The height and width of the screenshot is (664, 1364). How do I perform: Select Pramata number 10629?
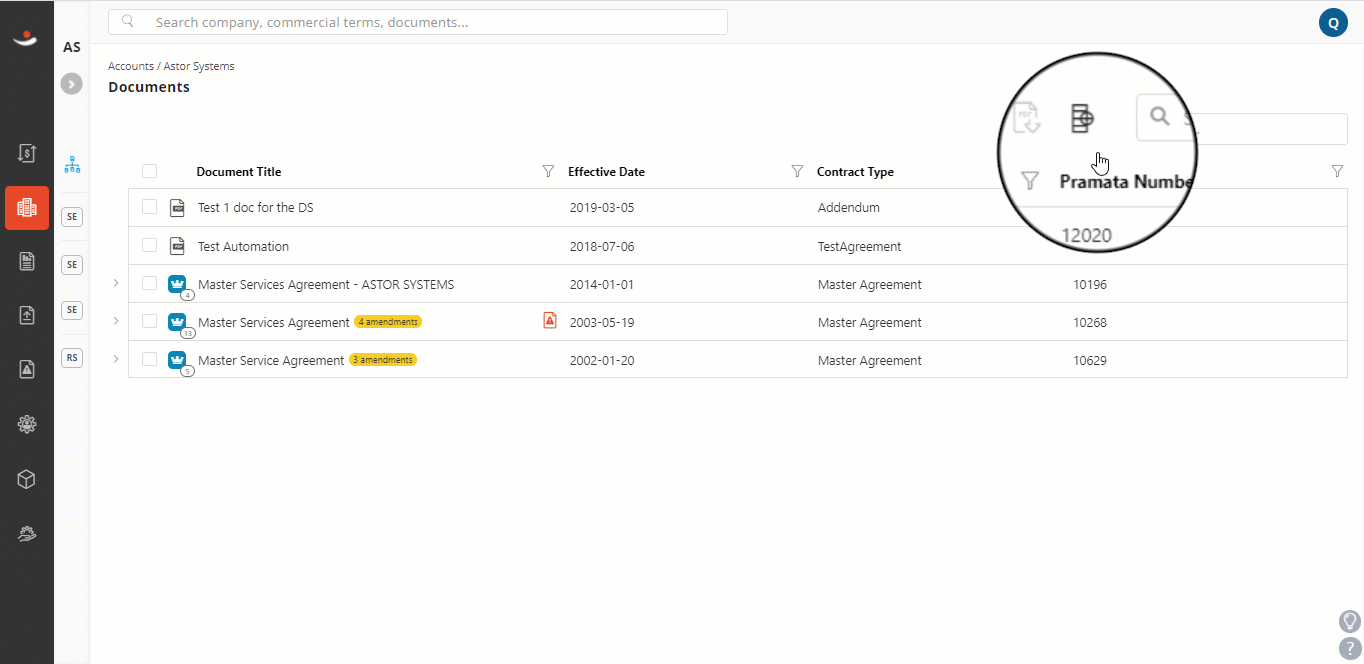tap(1090, 360)
